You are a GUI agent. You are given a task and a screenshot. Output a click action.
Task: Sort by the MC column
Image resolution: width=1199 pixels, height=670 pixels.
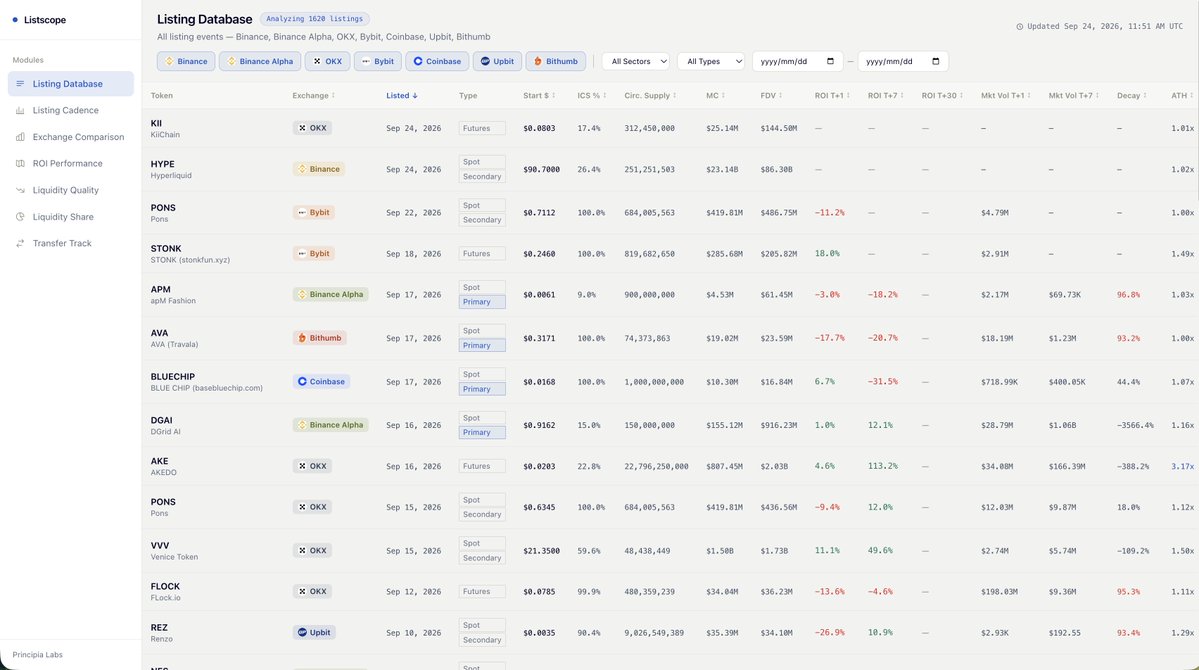point(716,96)
